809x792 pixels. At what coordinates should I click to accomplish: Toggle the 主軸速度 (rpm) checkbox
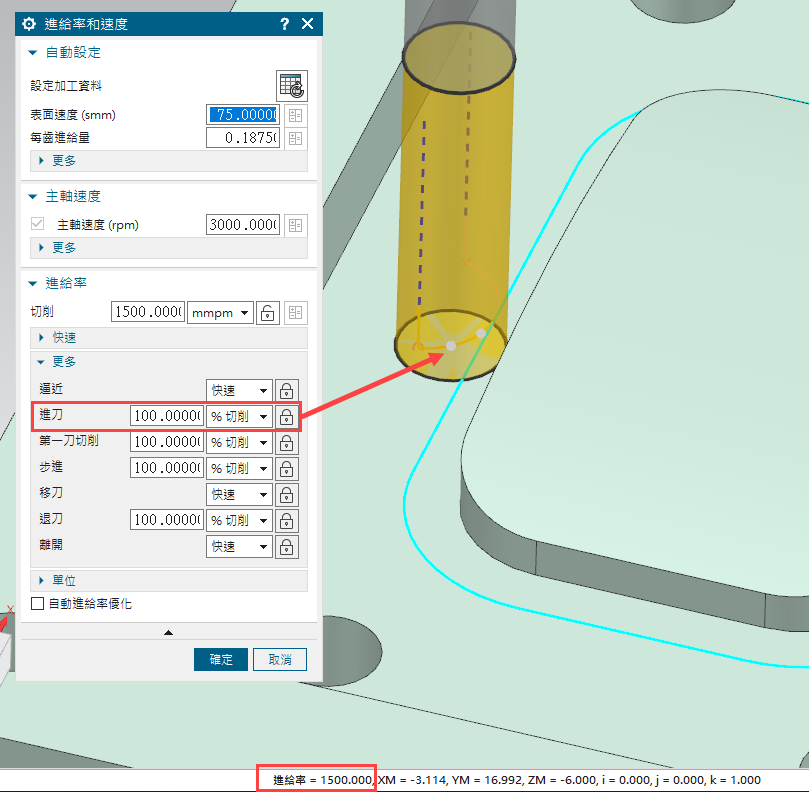[x=38, y=225]
